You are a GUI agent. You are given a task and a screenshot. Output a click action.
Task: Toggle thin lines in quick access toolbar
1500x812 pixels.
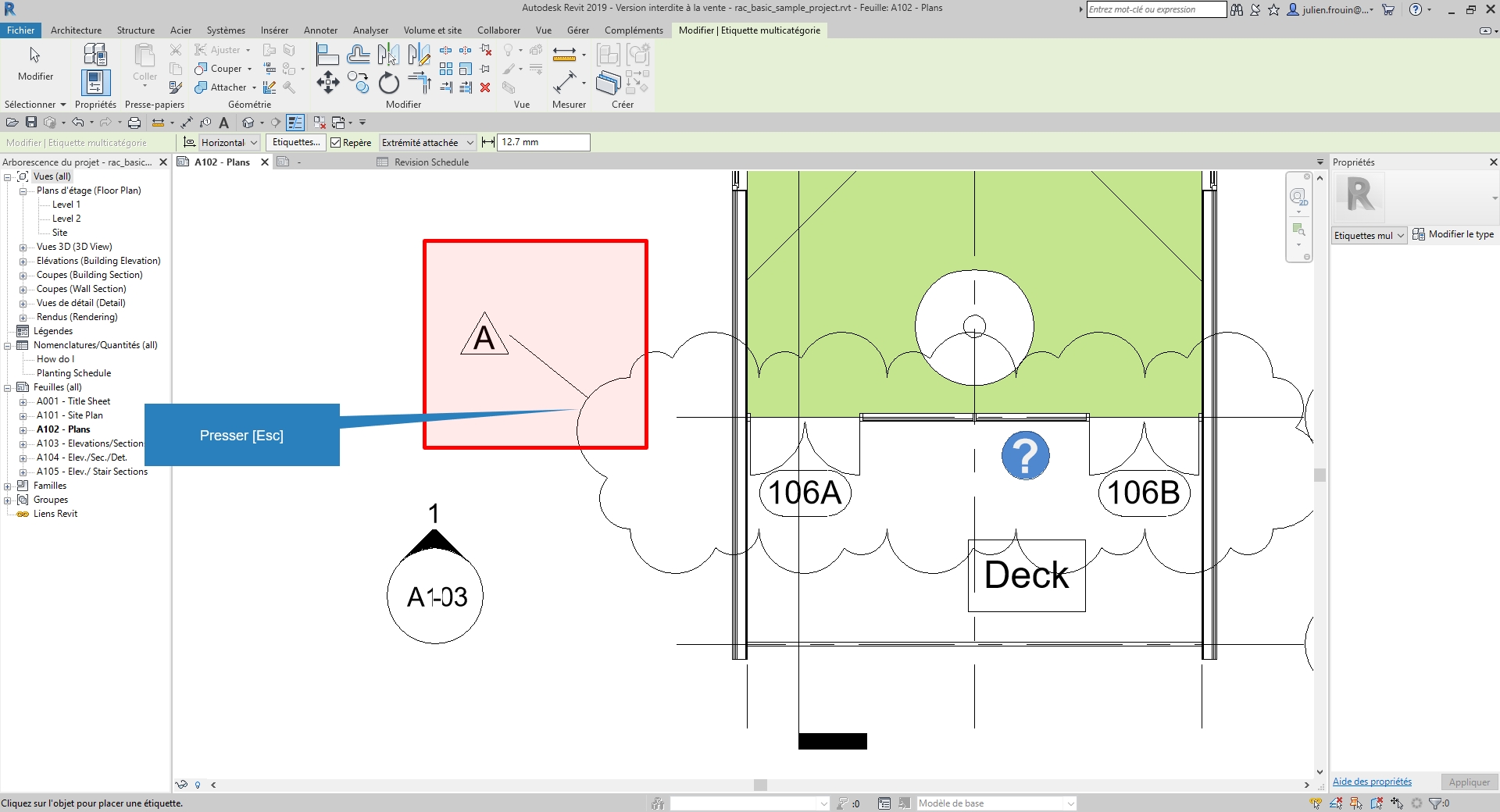tap(295, 123)
